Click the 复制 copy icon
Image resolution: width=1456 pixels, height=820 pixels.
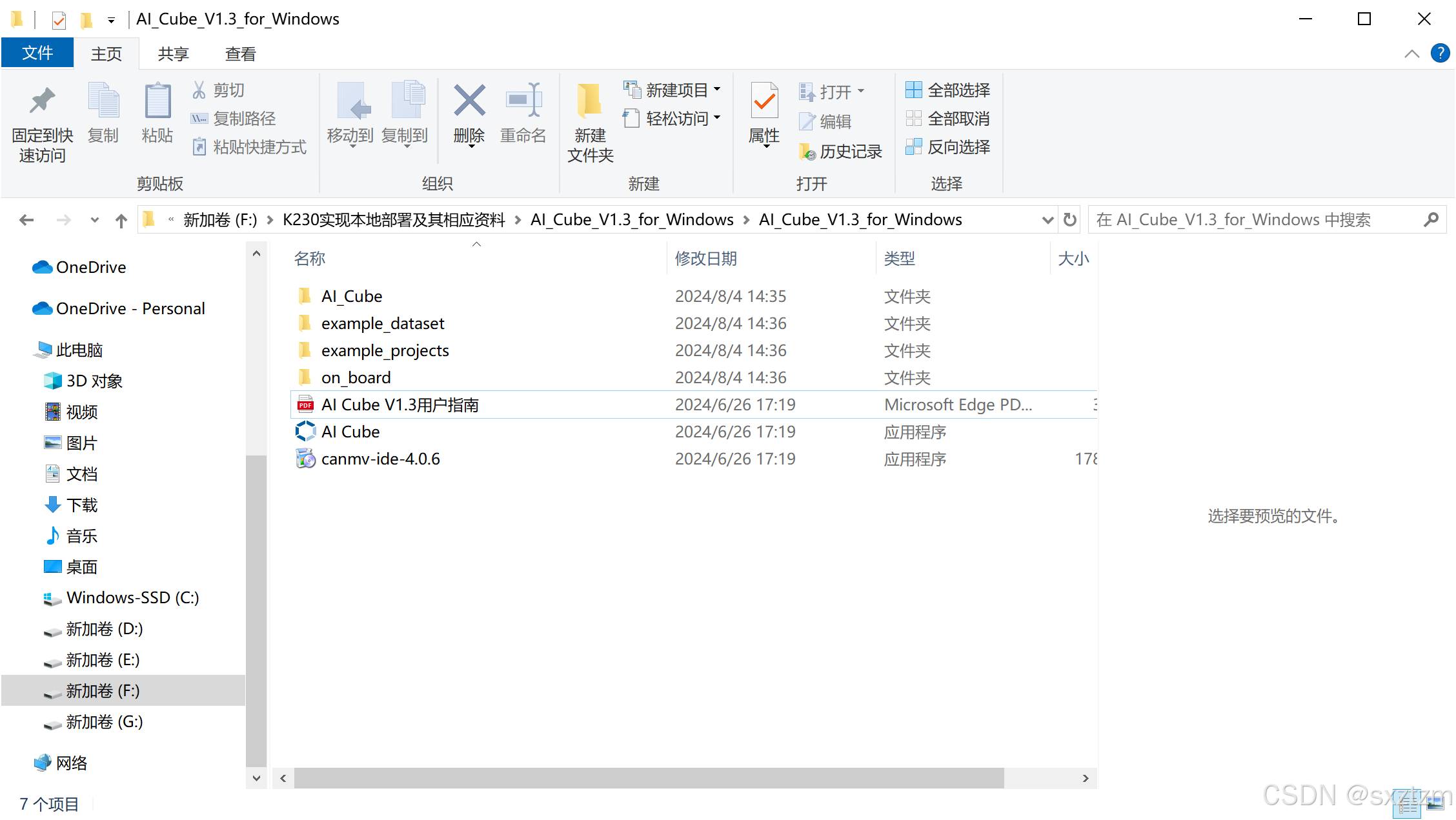[103, 101]
